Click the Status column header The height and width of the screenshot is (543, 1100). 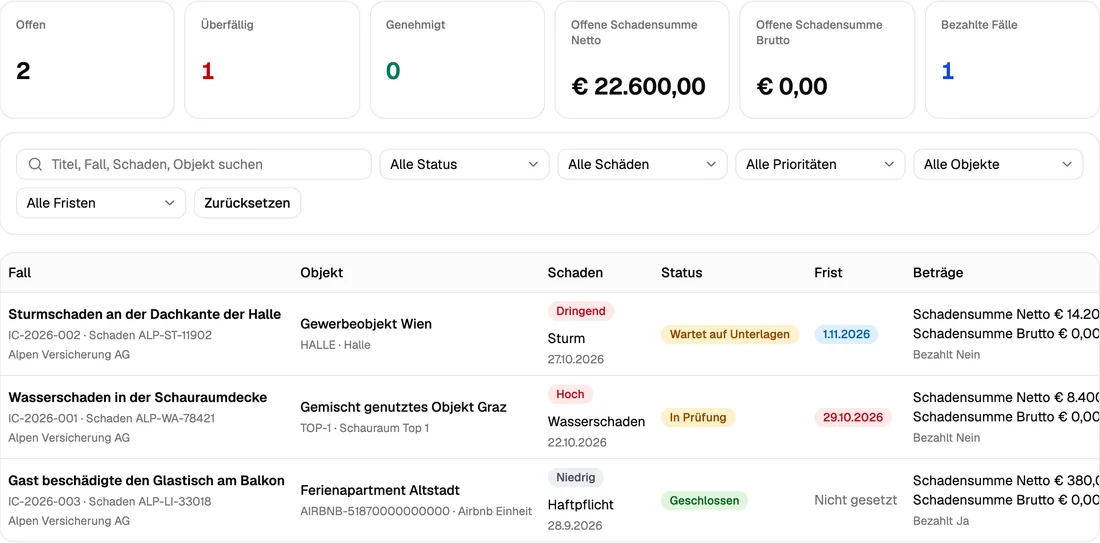[x=681, y=272]
